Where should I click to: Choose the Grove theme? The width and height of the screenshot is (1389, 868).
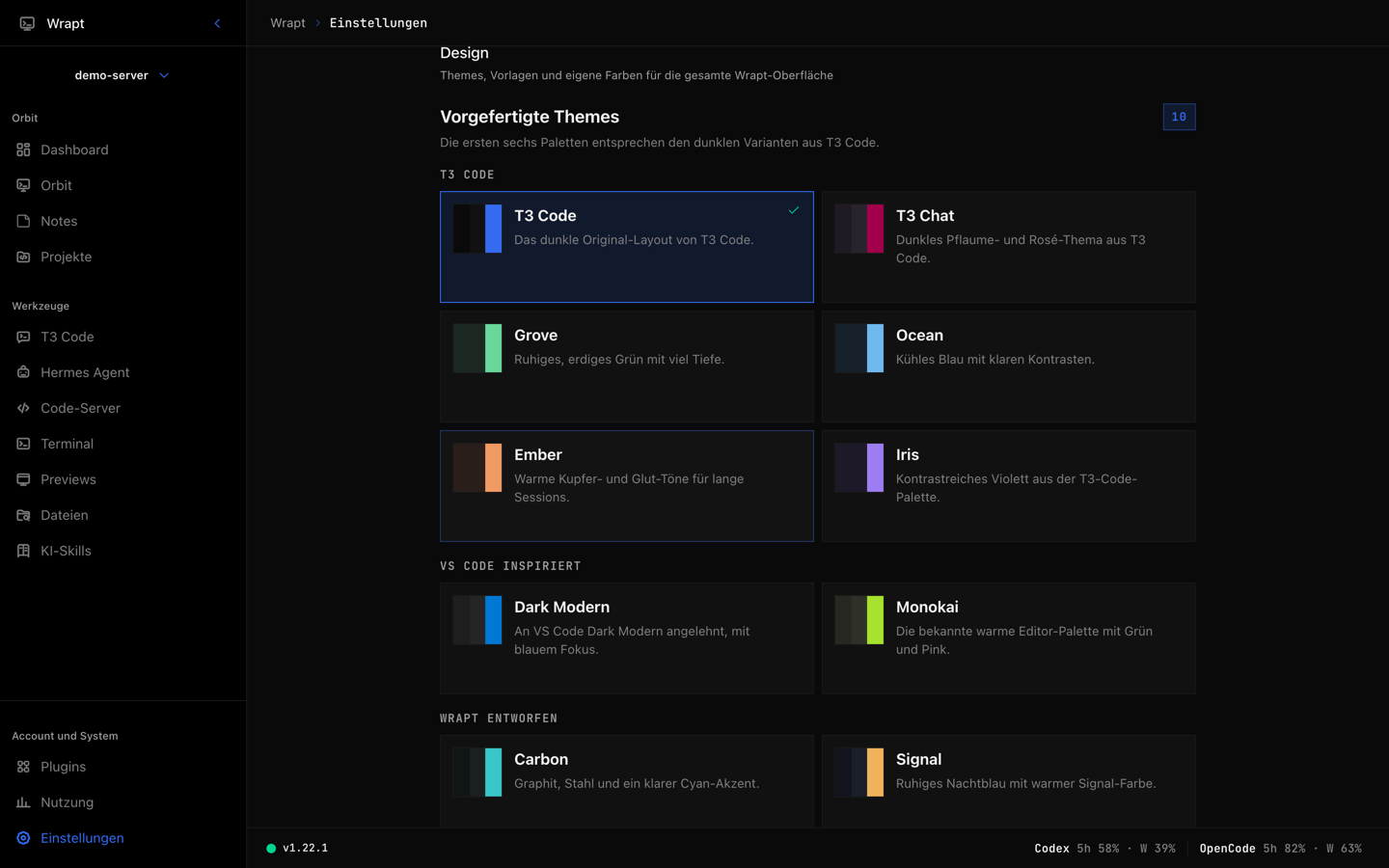point(627,366)
